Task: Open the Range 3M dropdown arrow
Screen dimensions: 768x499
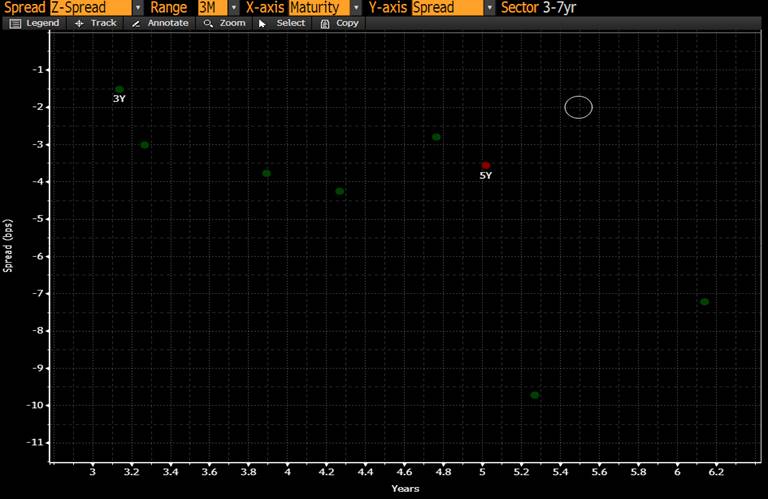Action: pyautogui.click(x=234, y=7)
